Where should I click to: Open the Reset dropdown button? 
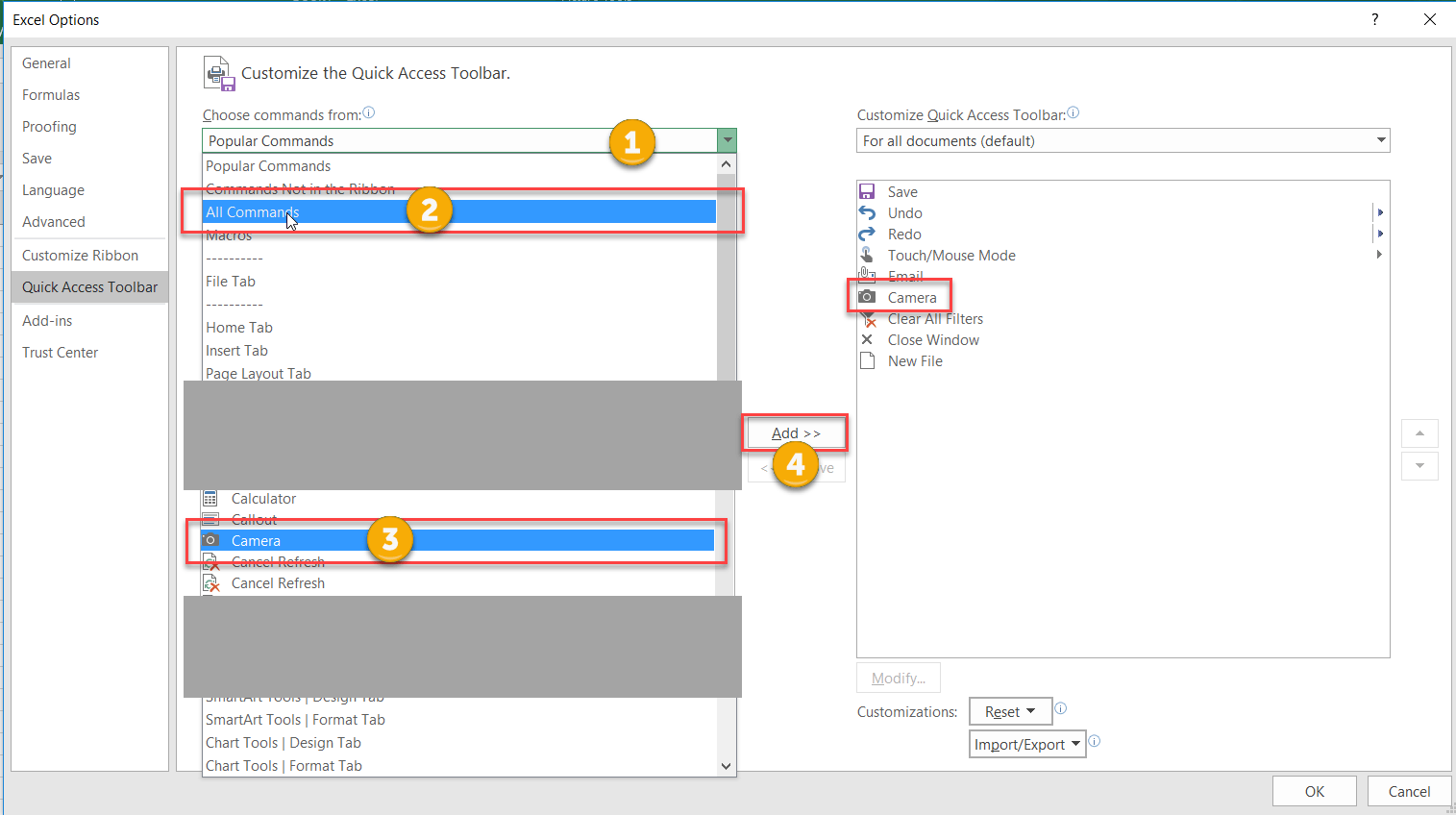tap(1011, 711)
